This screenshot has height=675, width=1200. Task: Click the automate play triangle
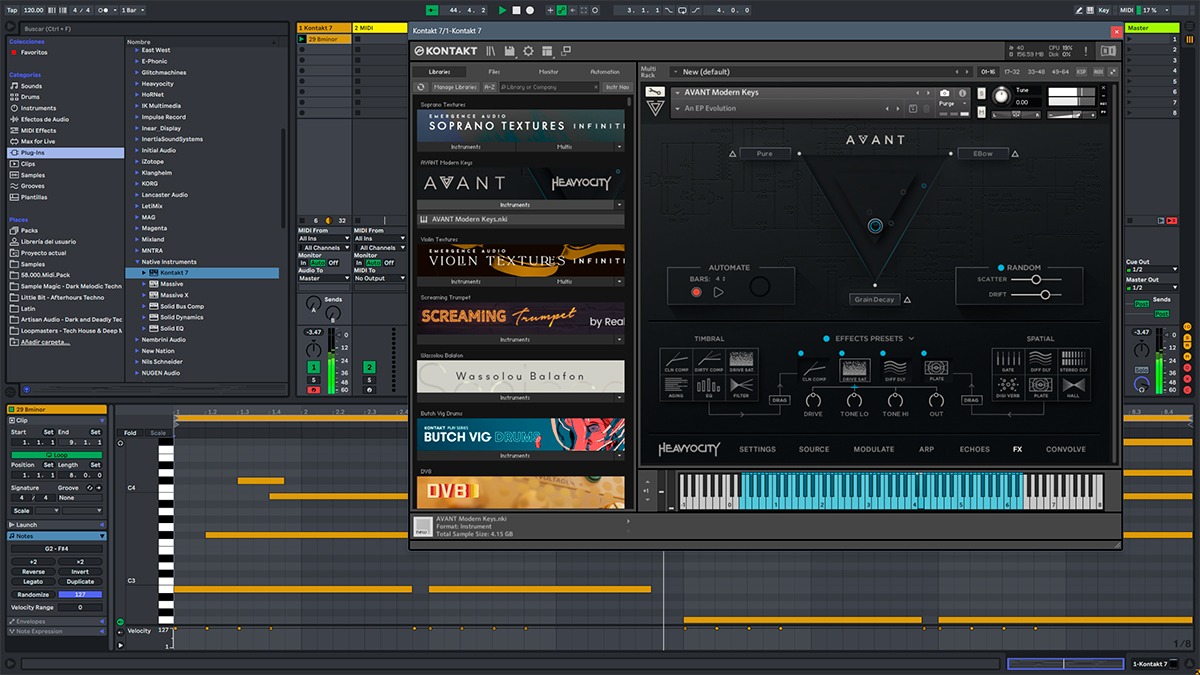[718, 292]
